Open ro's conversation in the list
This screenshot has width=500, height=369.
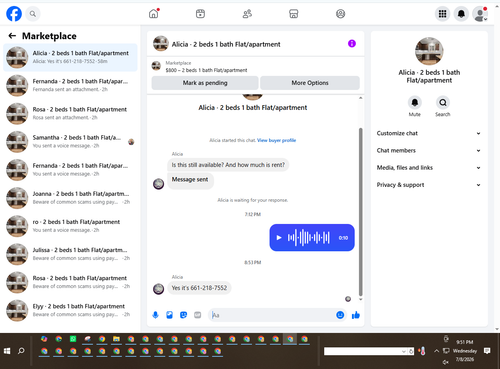(70, 226)
